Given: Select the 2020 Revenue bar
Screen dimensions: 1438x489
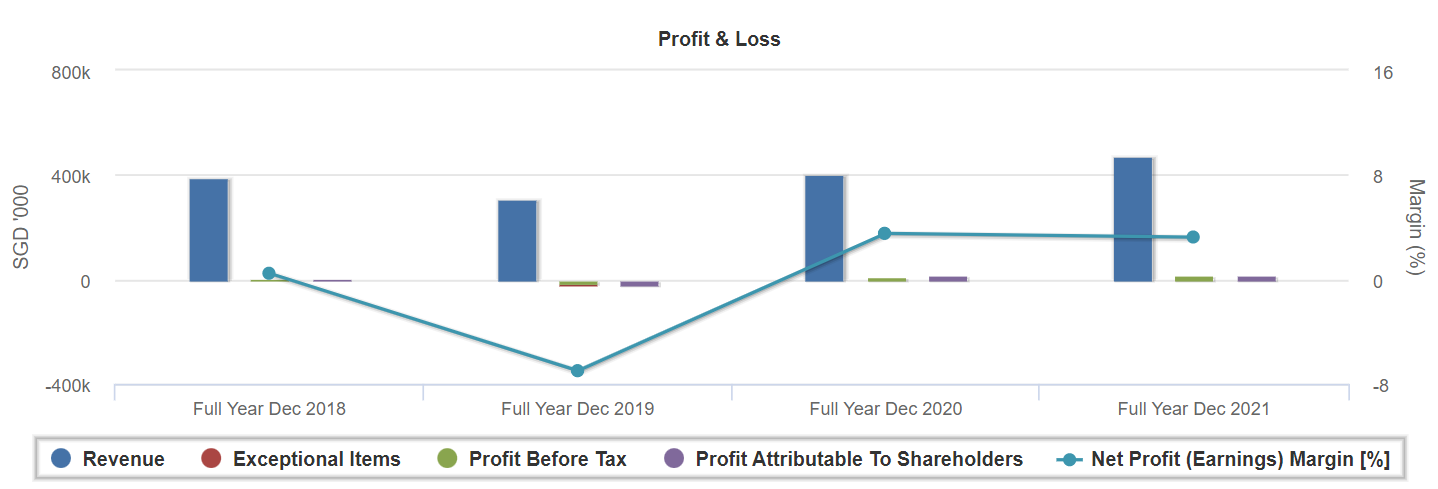Looking at the screenshot, I should [824, 228].
